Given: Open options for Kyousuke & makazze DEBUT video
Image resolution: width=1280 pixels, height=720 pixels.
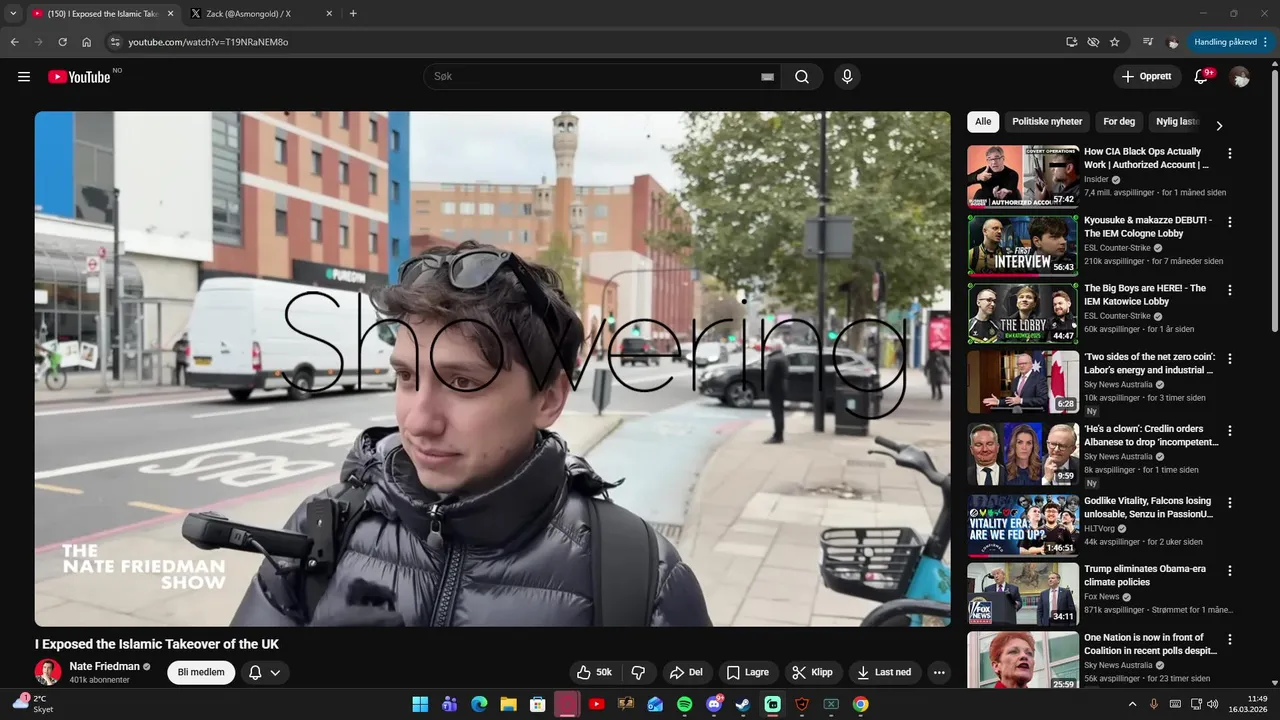Looking at the screenshot, I should 1230,222.
